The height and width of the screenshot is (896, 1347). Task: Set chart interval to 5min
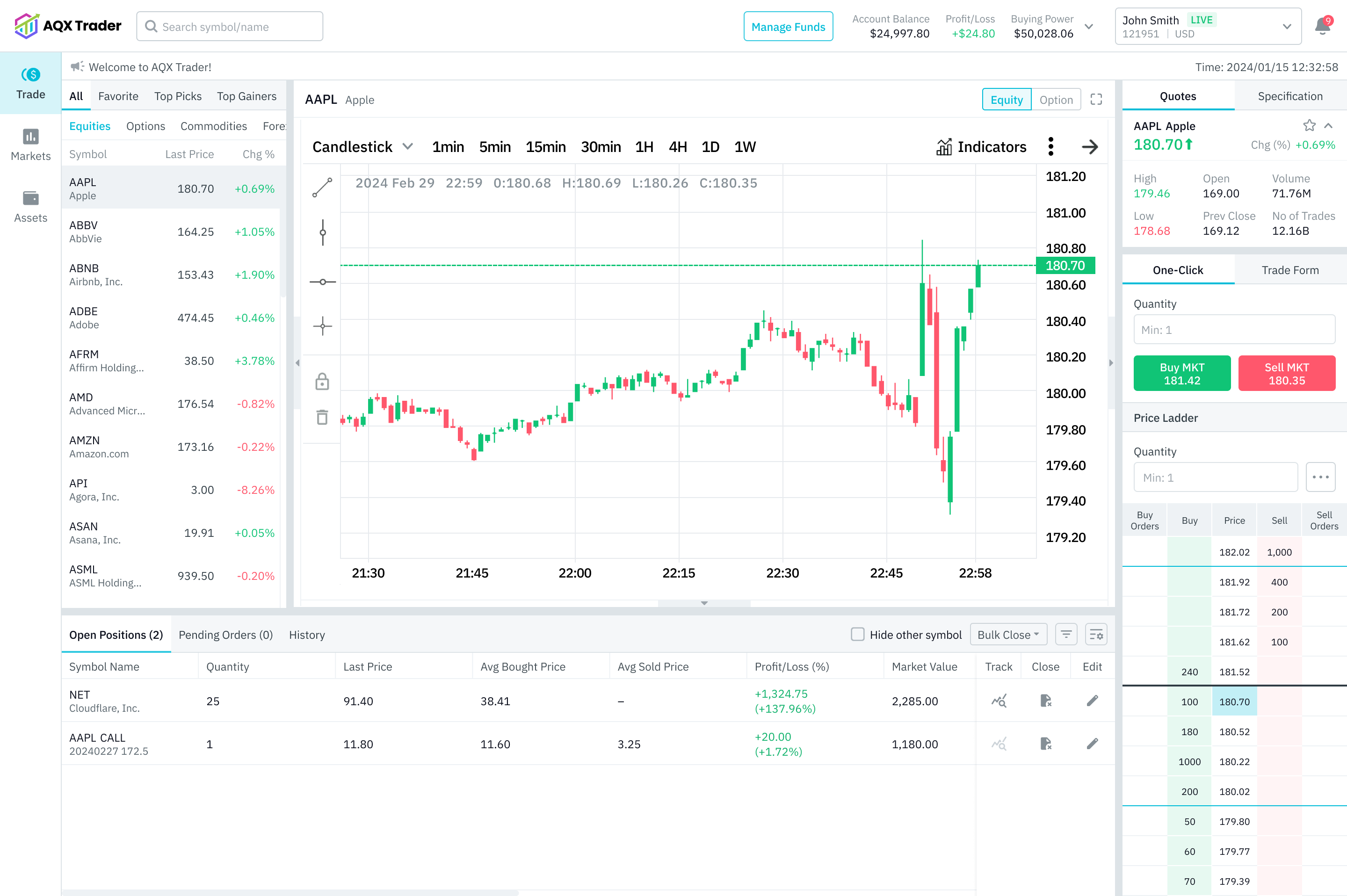click(x=495, y=147)
